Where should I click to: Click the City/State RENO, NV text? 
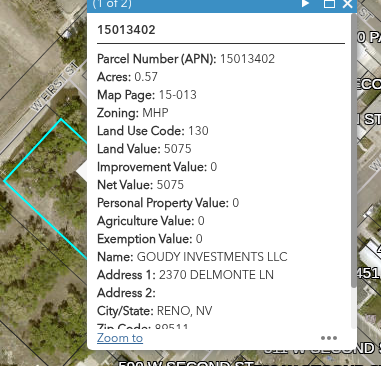point(155,311)
